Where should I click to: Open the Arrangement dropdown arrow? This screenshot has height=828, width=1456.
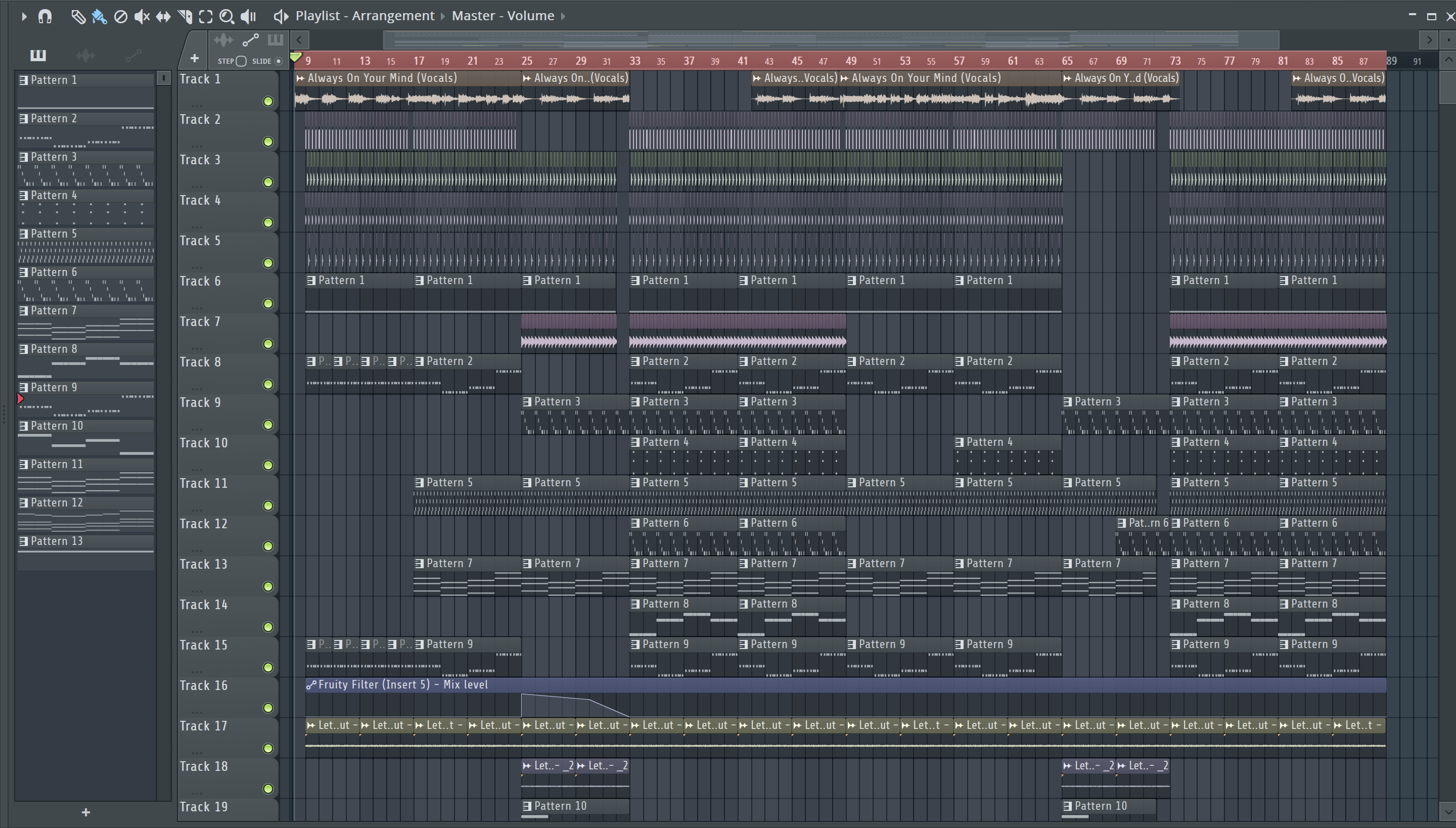coord(442,17)
